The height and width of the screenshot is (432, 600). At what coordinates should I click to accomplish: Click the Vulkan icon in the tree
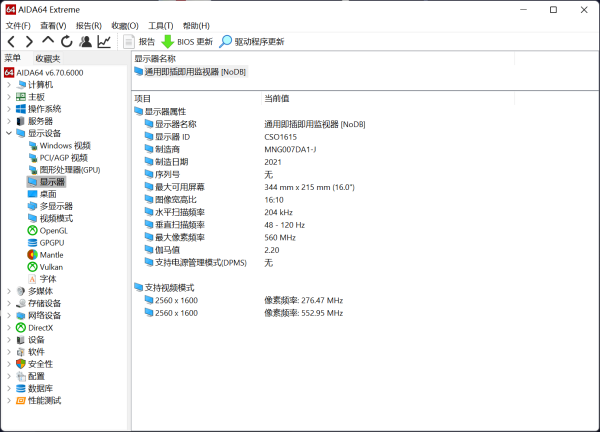pyautogui.click(x=33, y=267)
